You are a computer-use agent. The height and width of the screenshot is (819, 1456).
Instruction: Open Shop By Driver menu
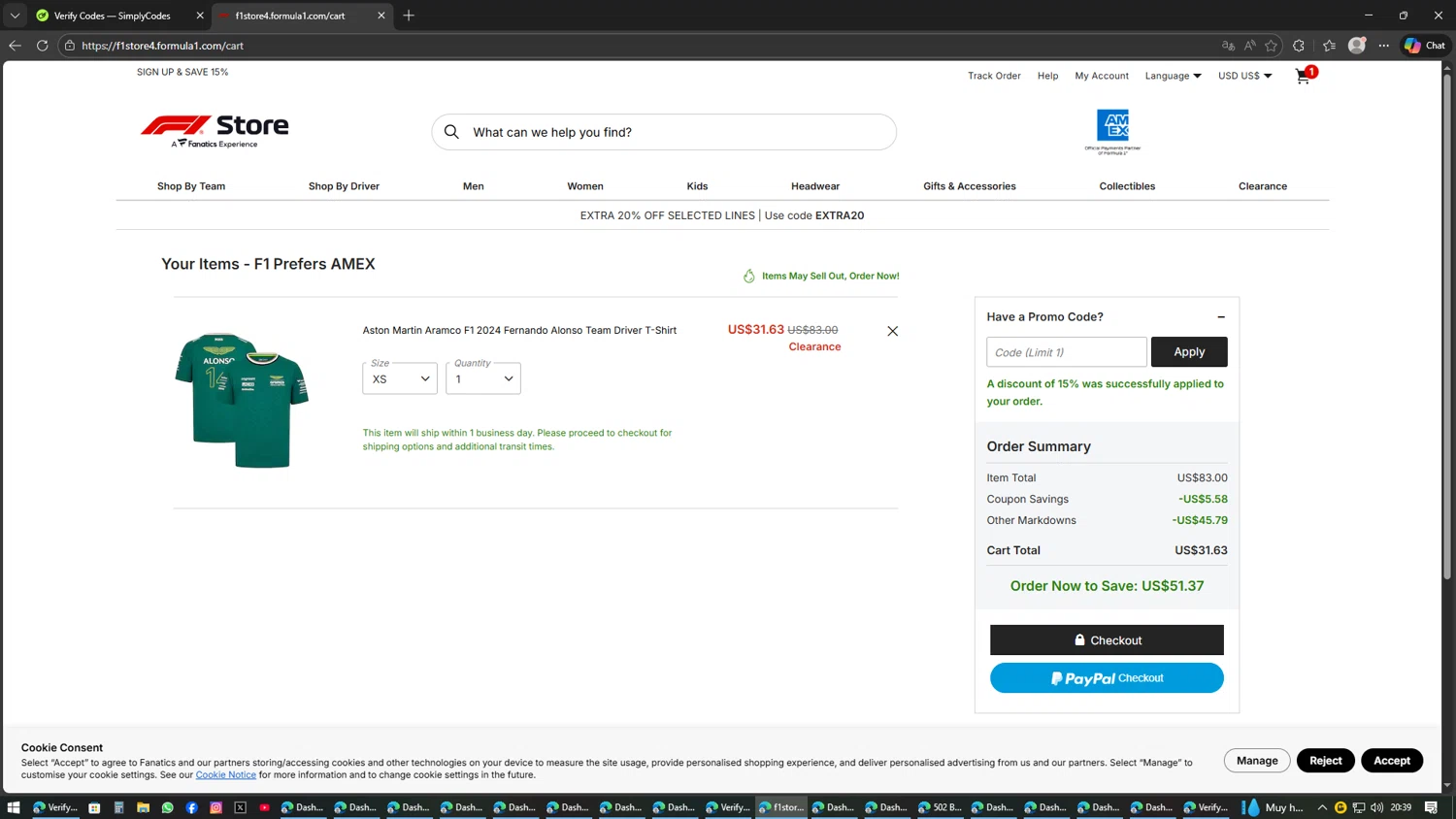point(344,186)
